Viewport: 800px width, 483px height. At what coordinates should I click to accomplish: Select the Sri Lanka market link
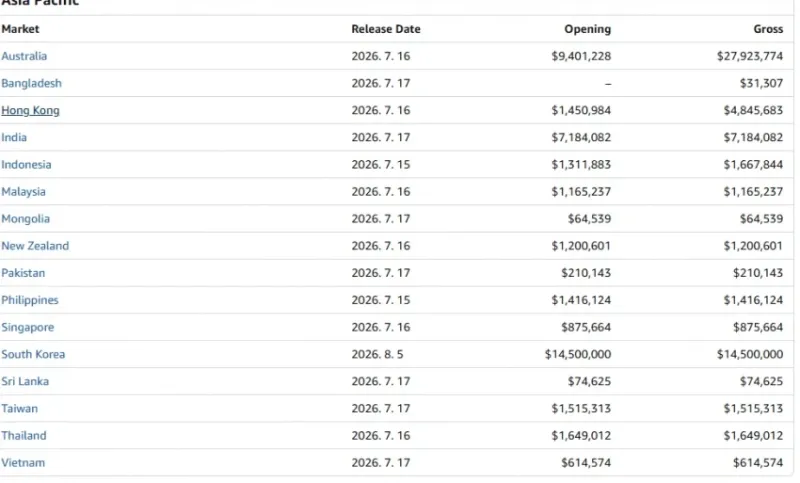tap(25, 381)
